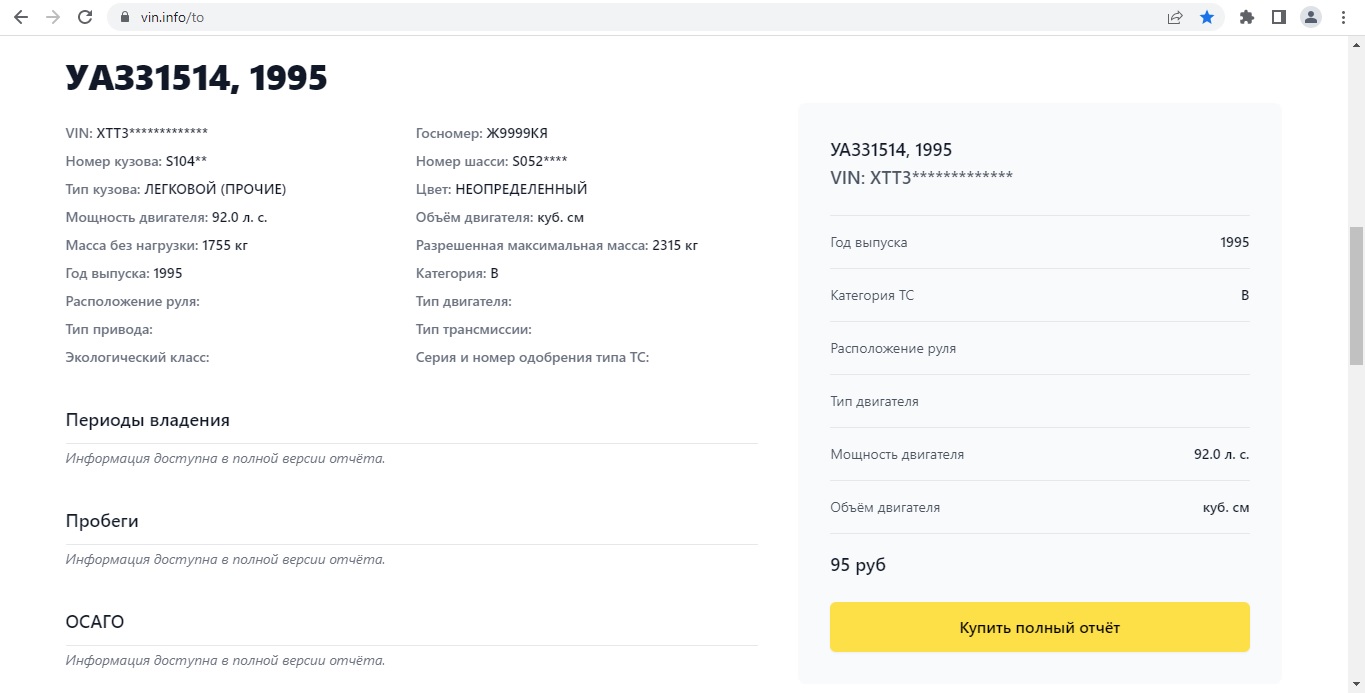Viewport: 1365px width, 693px height.
Task: Click the share page icon
Action: 1175,17
